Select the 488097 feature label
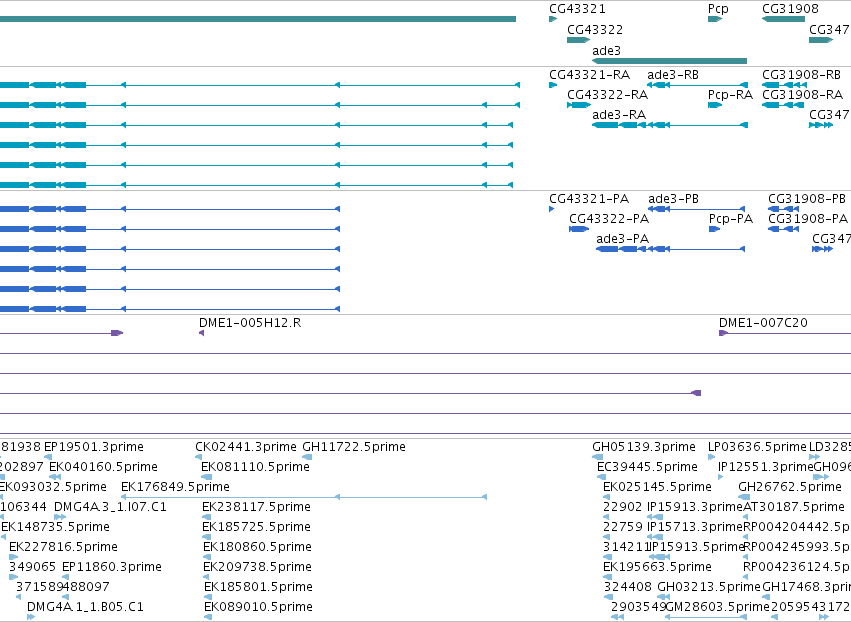851x622 pixels. (86, 587)
